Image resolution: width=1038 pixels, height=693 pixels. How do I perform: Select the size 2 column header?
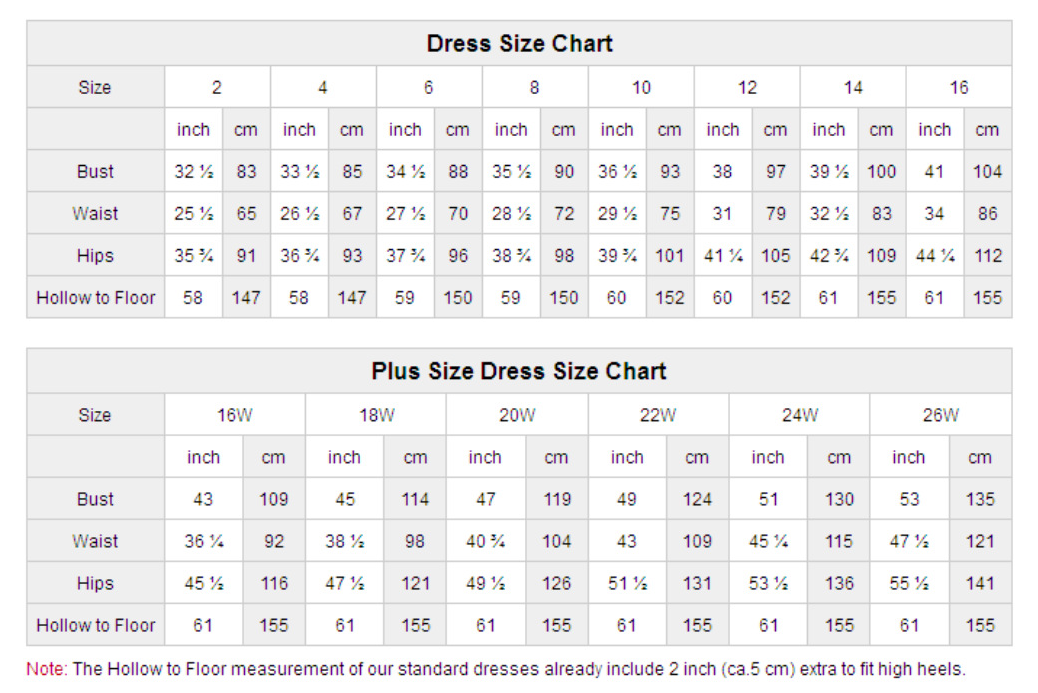tap(217, 87)
